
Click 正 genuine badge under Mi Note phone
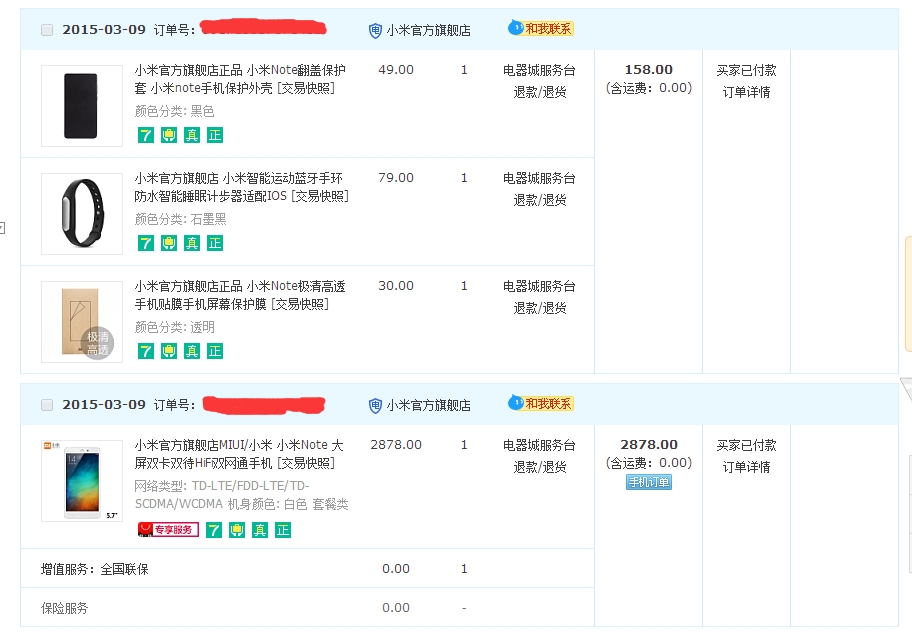(x=283, y=529)
